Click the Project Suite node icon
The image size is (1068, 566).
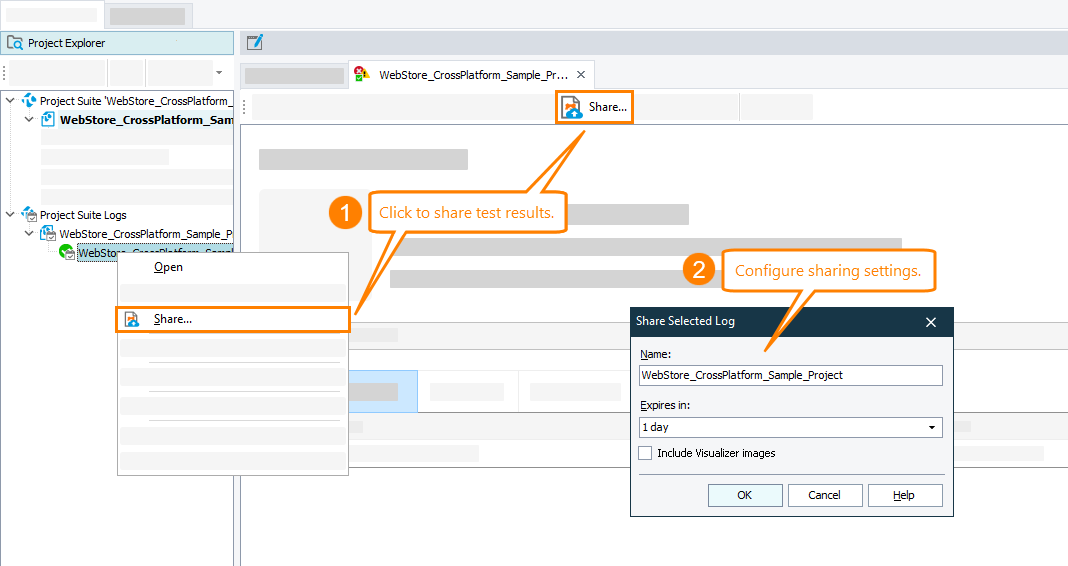[28, 101]
